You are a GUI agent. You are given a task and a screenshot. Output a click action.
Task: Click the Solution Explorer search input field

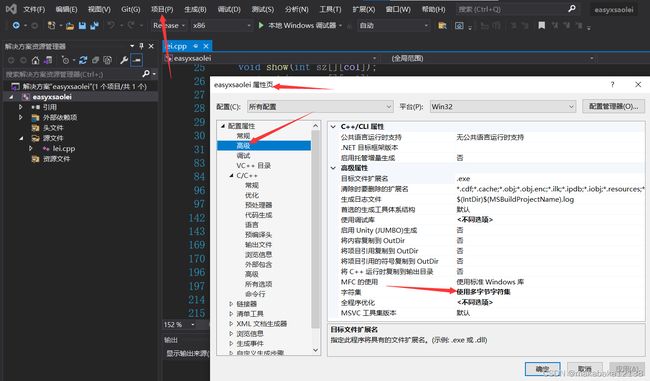[x=73, y=74]
